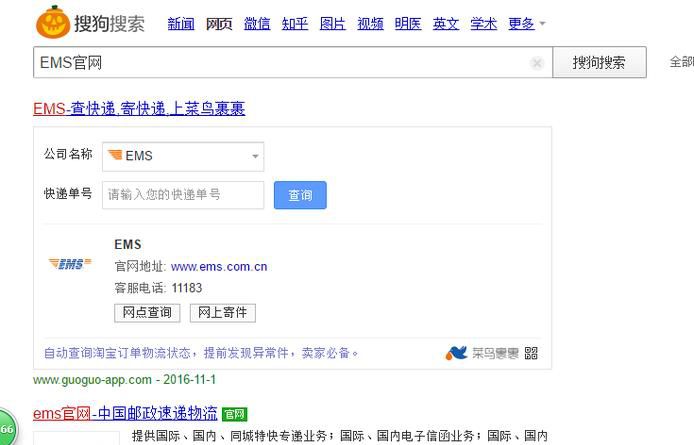
Task: Focus the 快递单号 tracking number input field
Action: click(183, 195)
